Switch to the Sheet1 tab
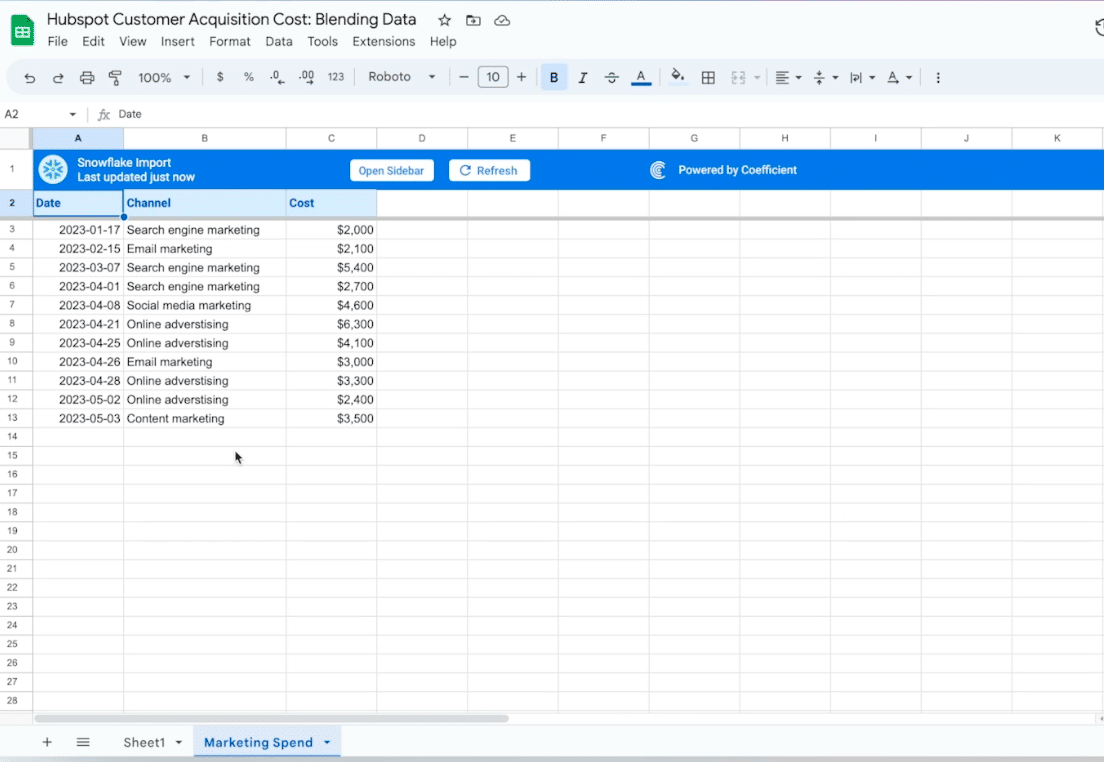This screenshot has height=762, width=1104. pyautogui.click(x=144, y=742)
